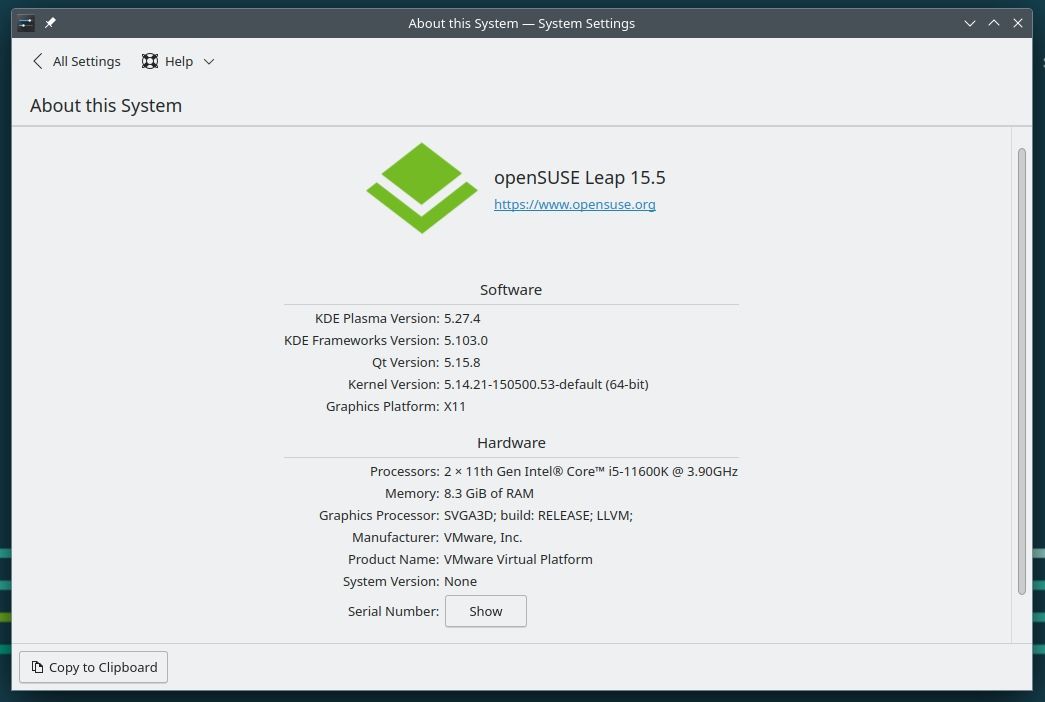
Task: Select the Manufacturer value VMware, Inc.
Action: coord(483,537)
